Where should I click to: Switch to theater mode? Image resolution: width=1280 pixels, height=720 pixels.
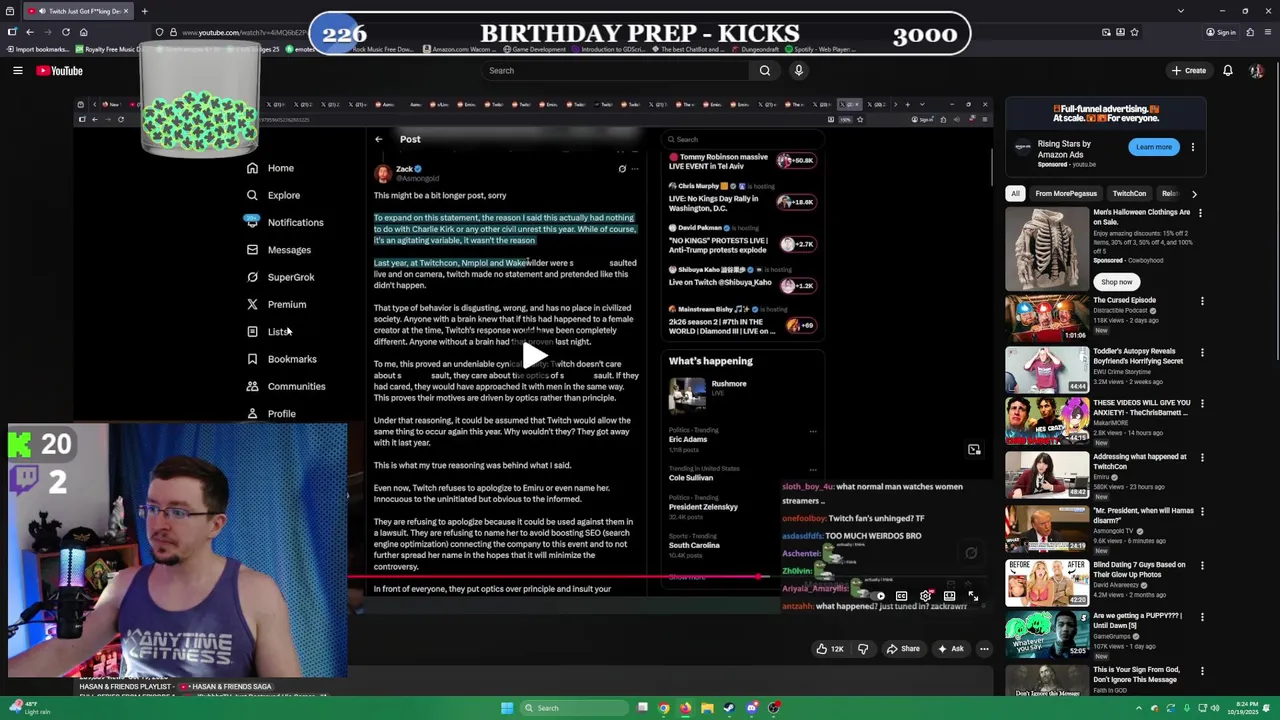point(950,596)
